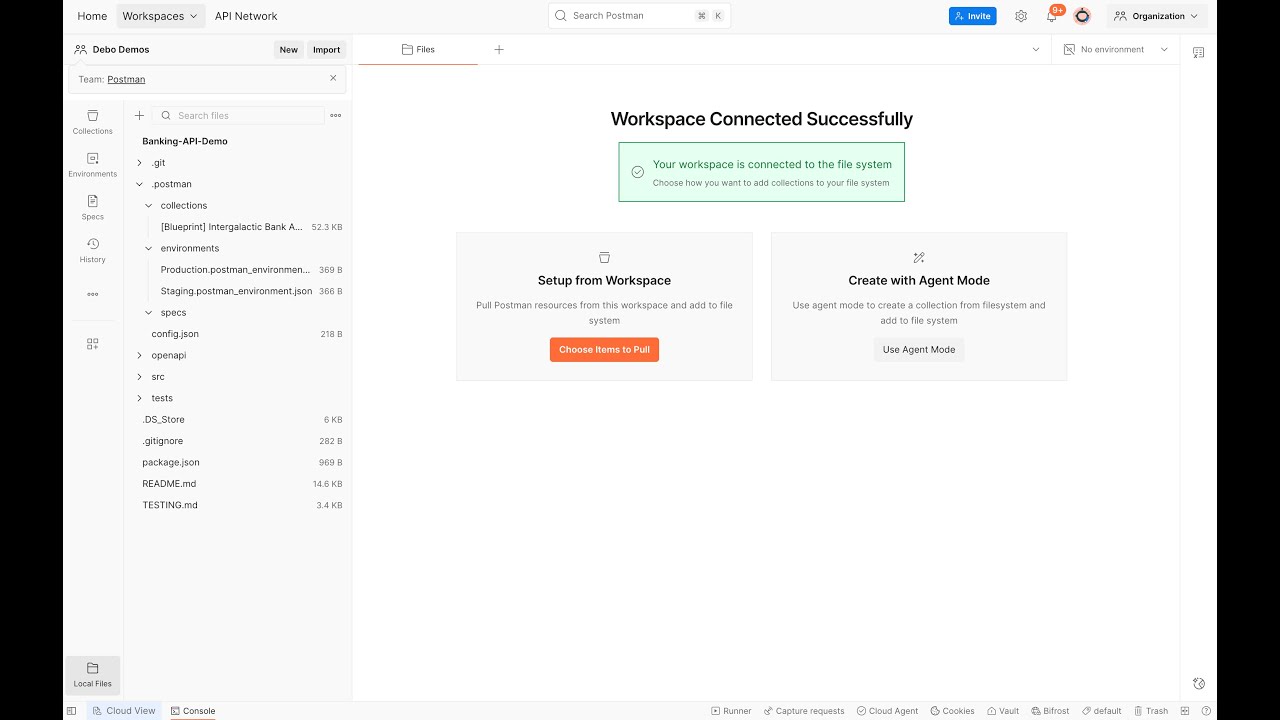
Task: Open Runner from status bar
Action: pos(731,711)
